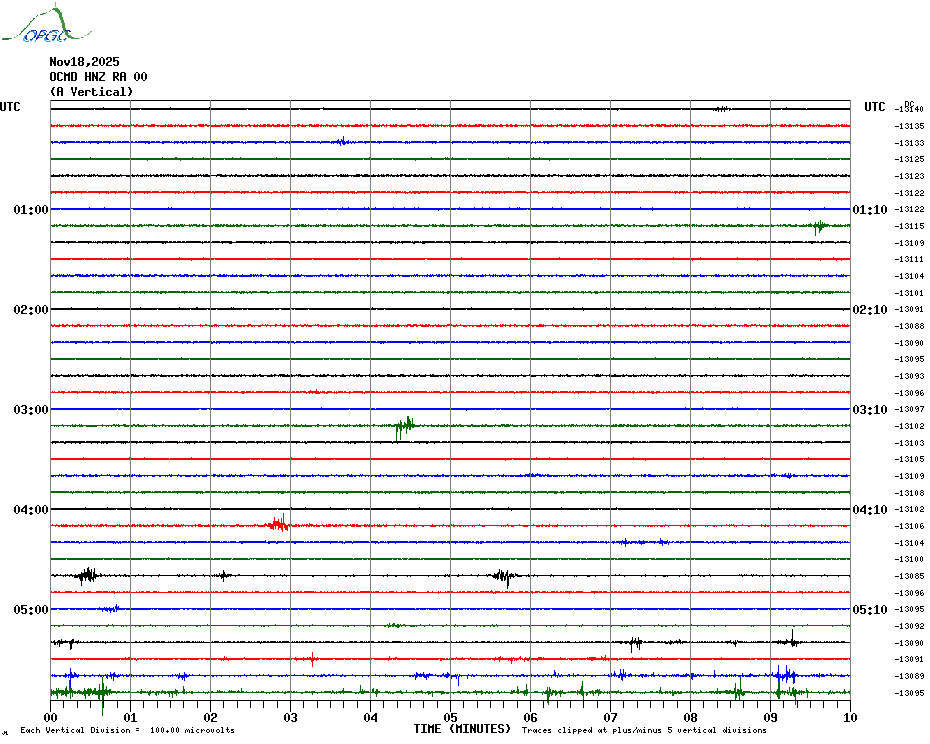Click the Each Vertical Division scale note
The height and width of the screenshot is (744, 930).
pyautogui.click(x=127, y=730)
